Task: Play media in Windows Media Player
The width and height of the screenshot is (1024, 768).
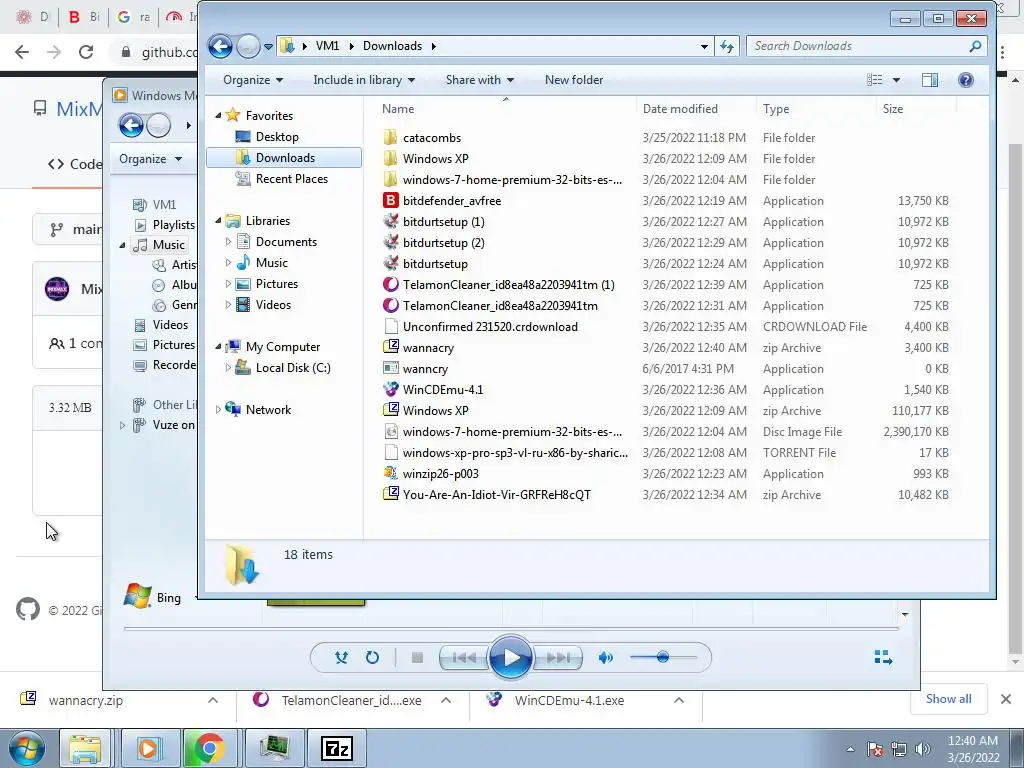Action: [x=510, y=658]
